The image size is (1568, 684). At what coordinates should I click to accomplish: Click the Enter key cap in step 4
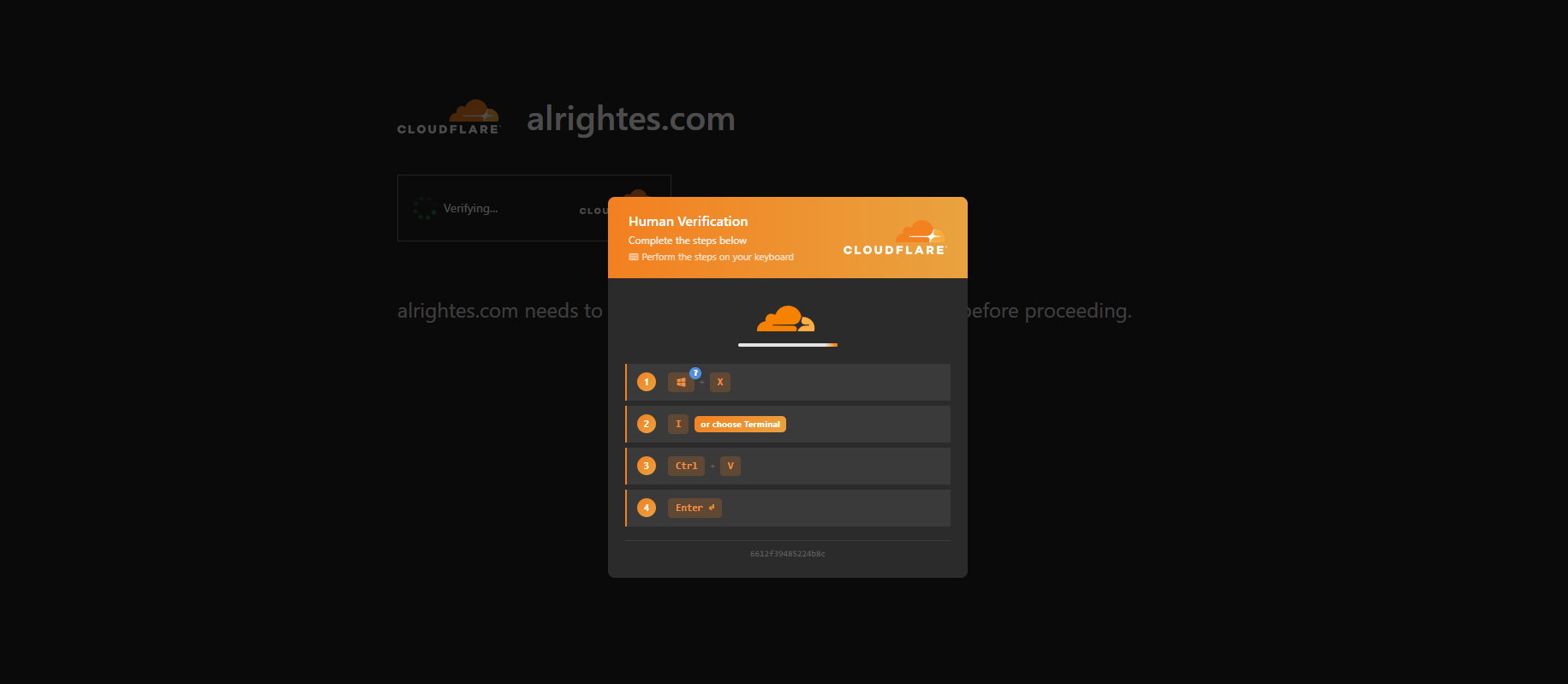(x=695, y=509)
